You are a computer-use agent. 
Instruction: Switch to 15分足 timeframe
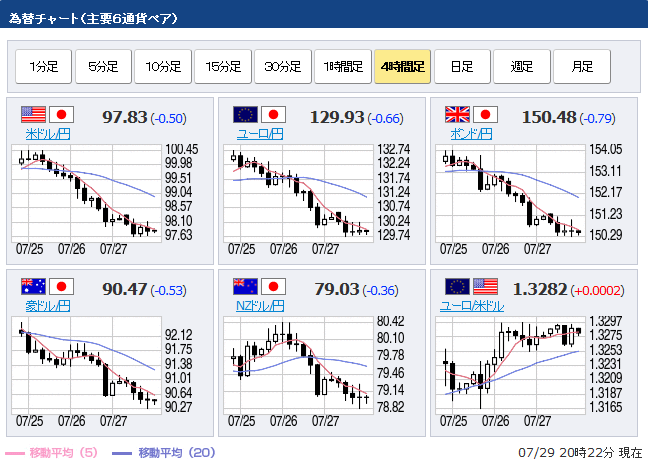(223, 67)
